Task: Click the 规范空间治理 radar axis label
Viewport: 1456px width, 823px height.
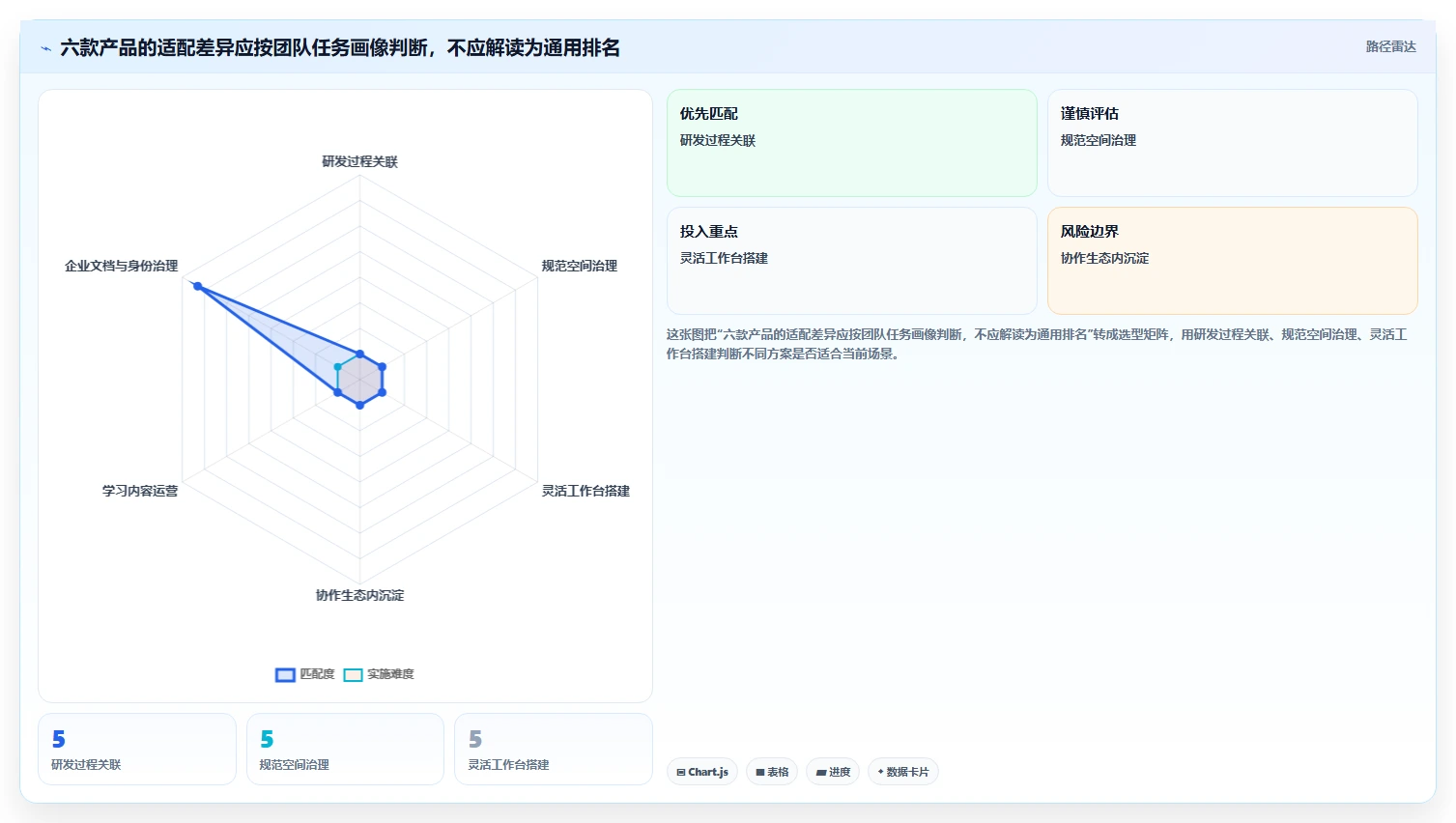Action: coord(579,266)
